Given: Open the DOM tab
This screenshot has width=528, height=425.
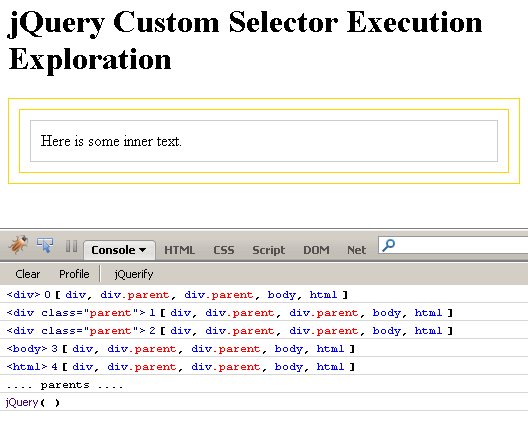Looking at the screenshot, I should coord(316,250).
